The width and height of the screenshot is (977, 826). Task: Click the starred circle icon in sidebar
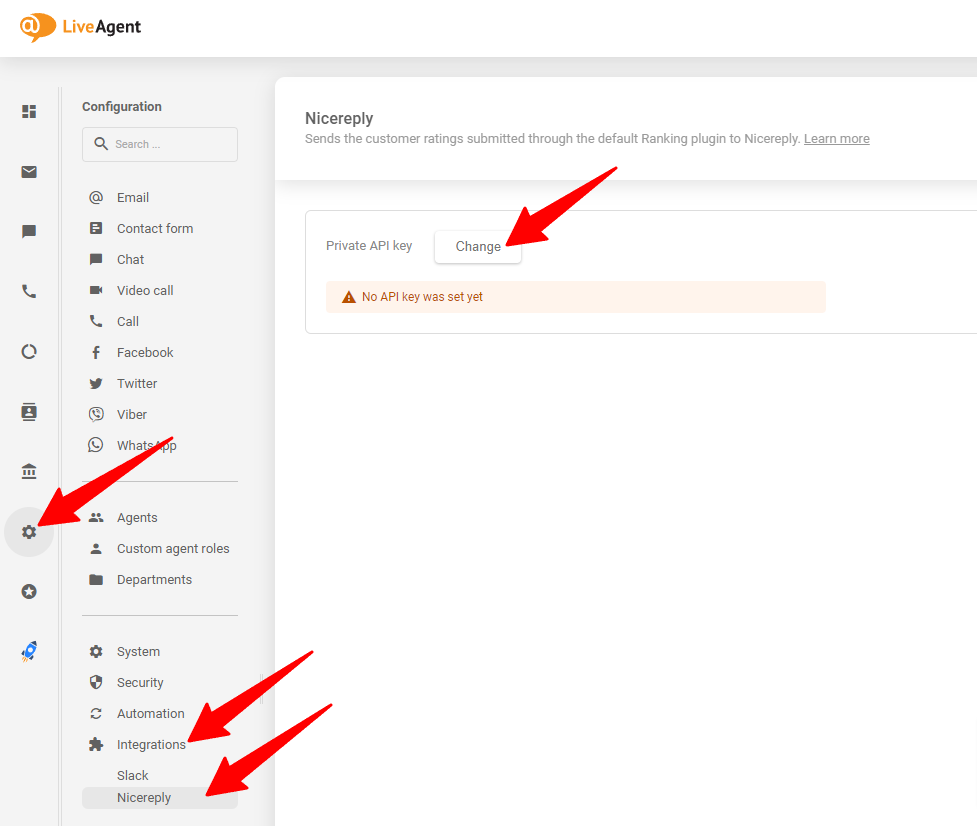tap(28, 591)
